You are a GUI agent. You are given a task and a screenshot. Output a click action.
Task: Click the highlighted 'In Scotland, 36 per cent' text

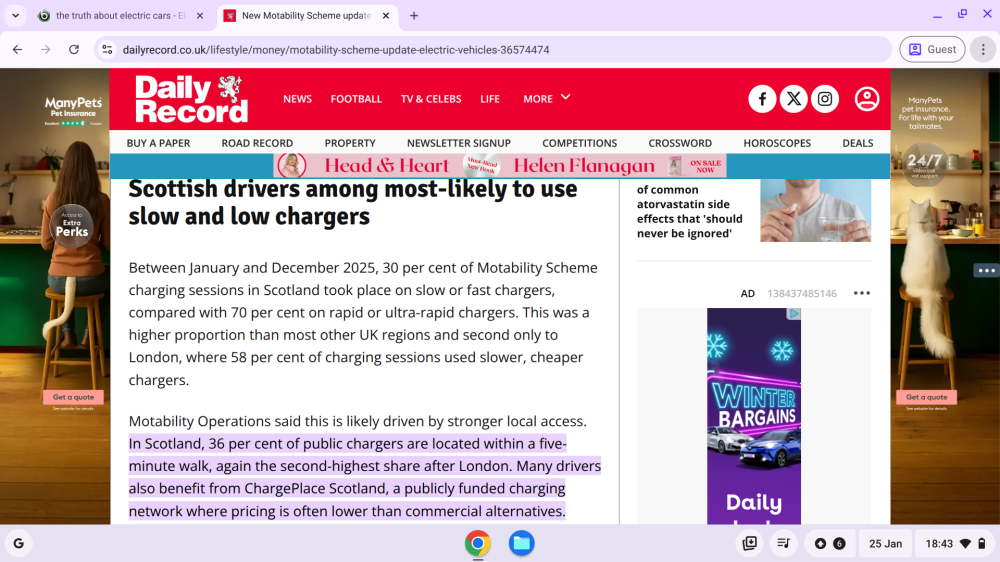pyautogui.click(x=365, y=477)
